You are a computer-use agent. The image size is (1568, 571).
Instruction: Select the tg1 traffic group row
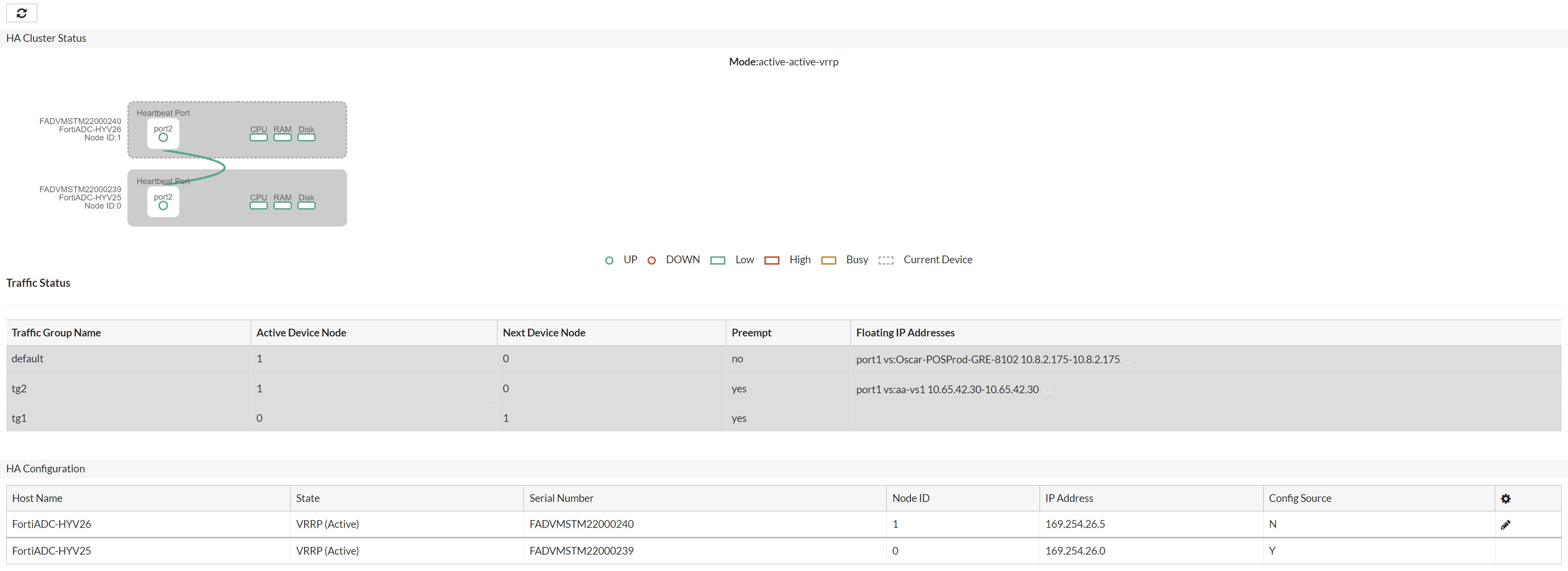tap(19, 418)
